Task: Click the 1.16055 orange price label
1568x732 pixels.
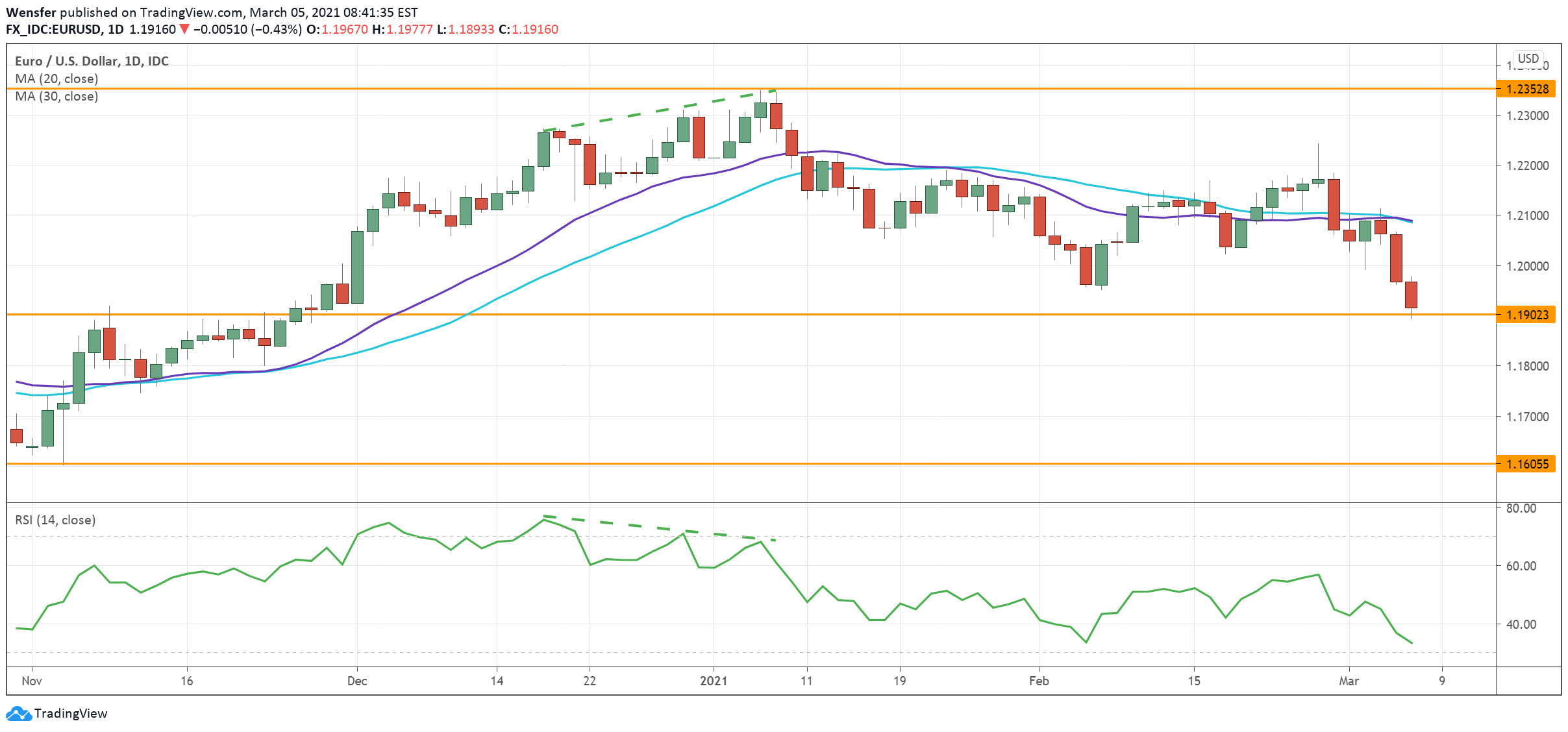Action: point(1526,464)
